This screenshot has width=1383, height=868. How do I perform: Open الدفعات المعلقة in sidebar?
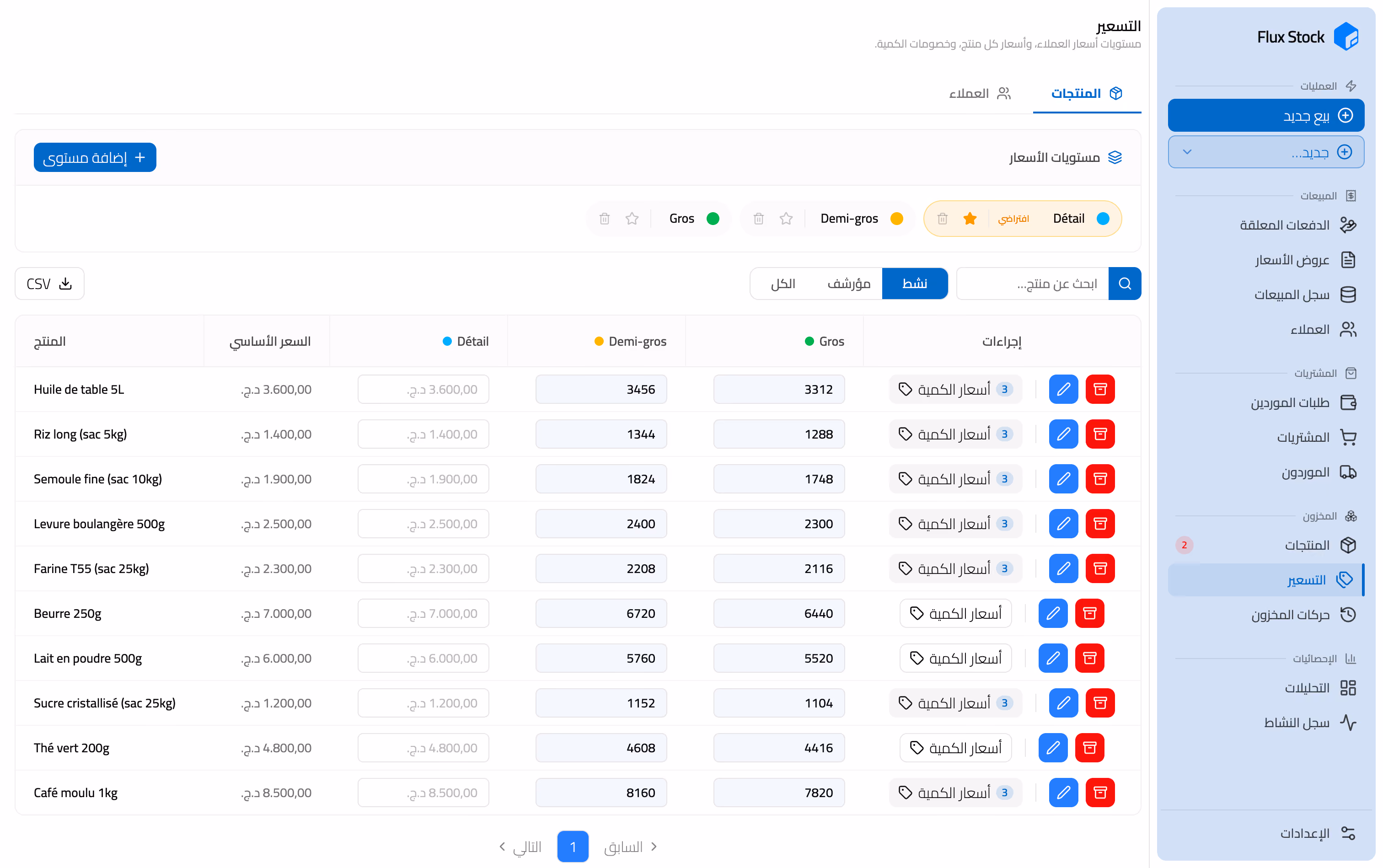(1266, 225)
